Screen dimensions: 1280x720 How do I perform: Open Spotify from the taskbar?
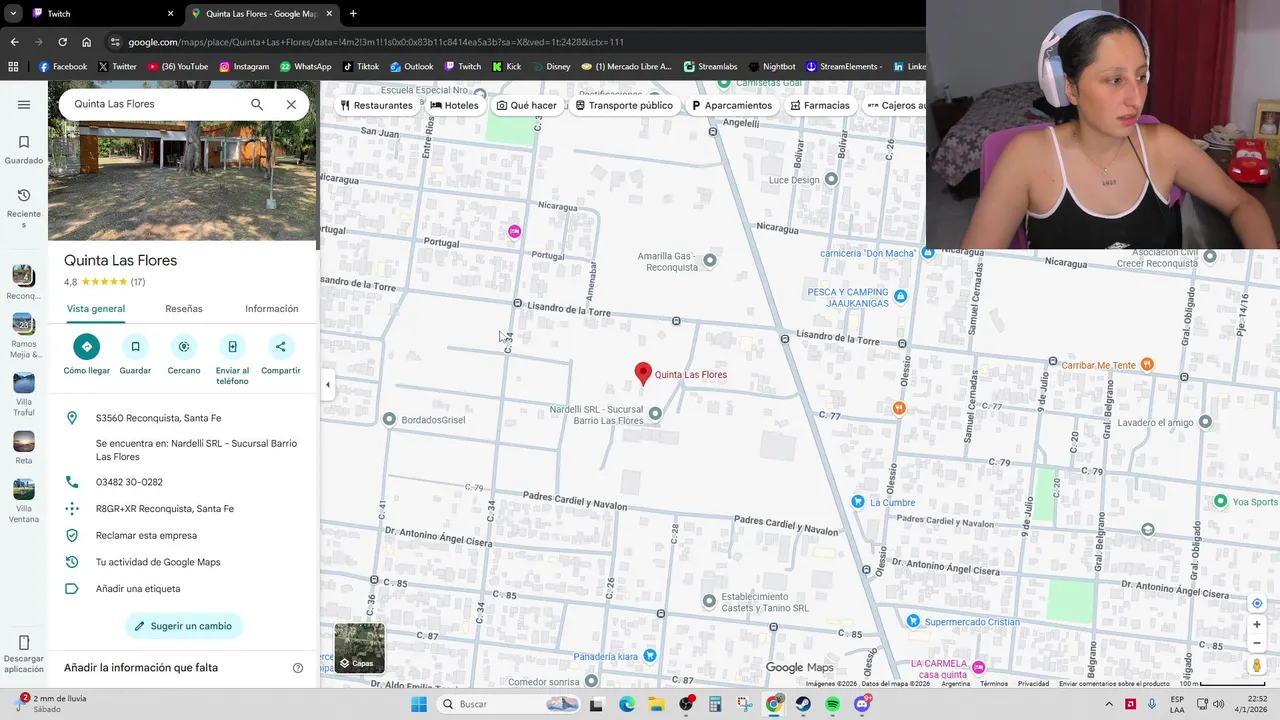(833, 704)
